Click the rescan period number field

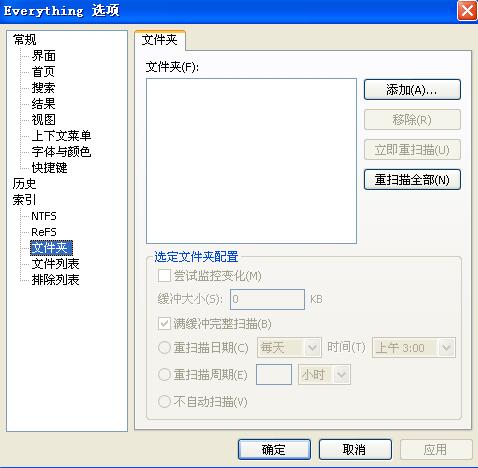pyautogui.click(x=274, y=374)
